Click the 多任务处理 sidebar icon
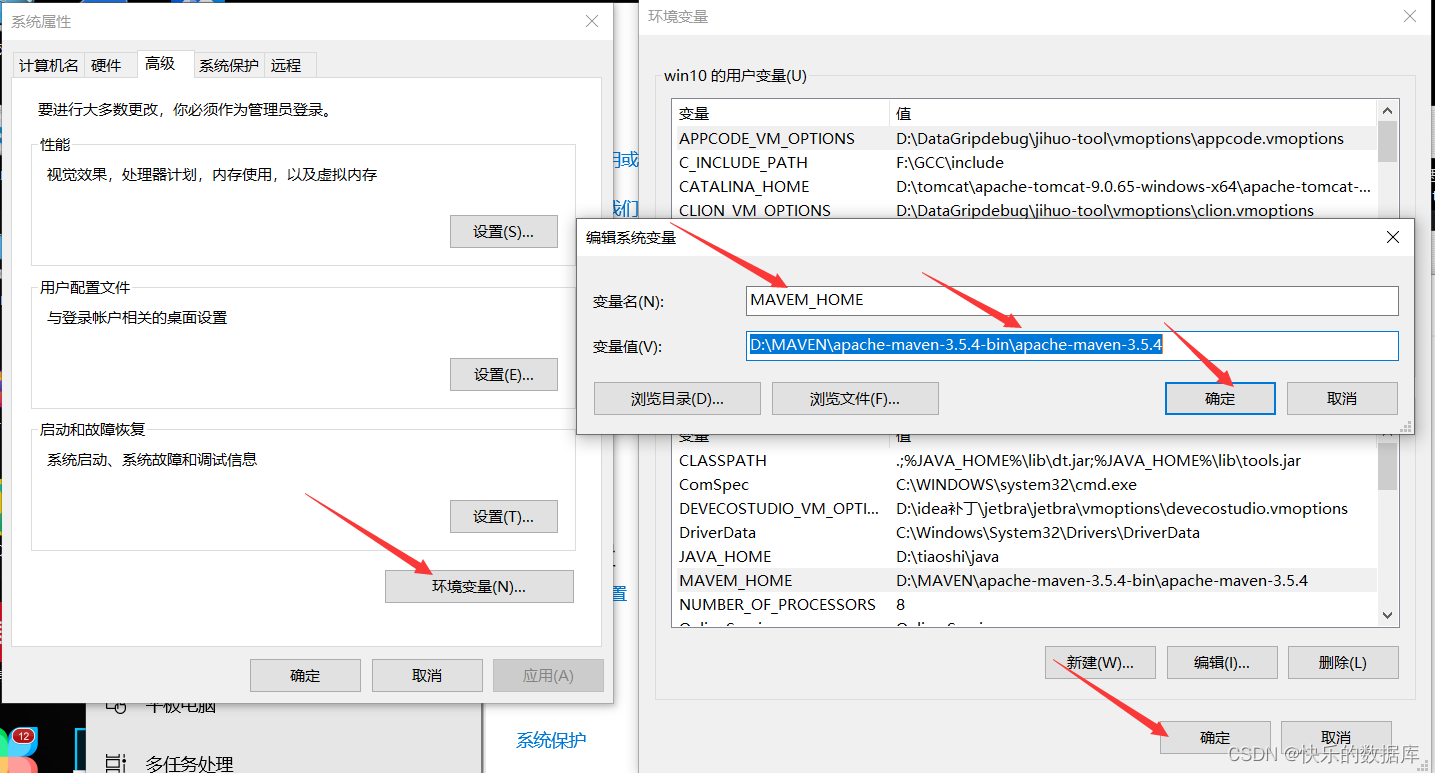 [116, 764]
